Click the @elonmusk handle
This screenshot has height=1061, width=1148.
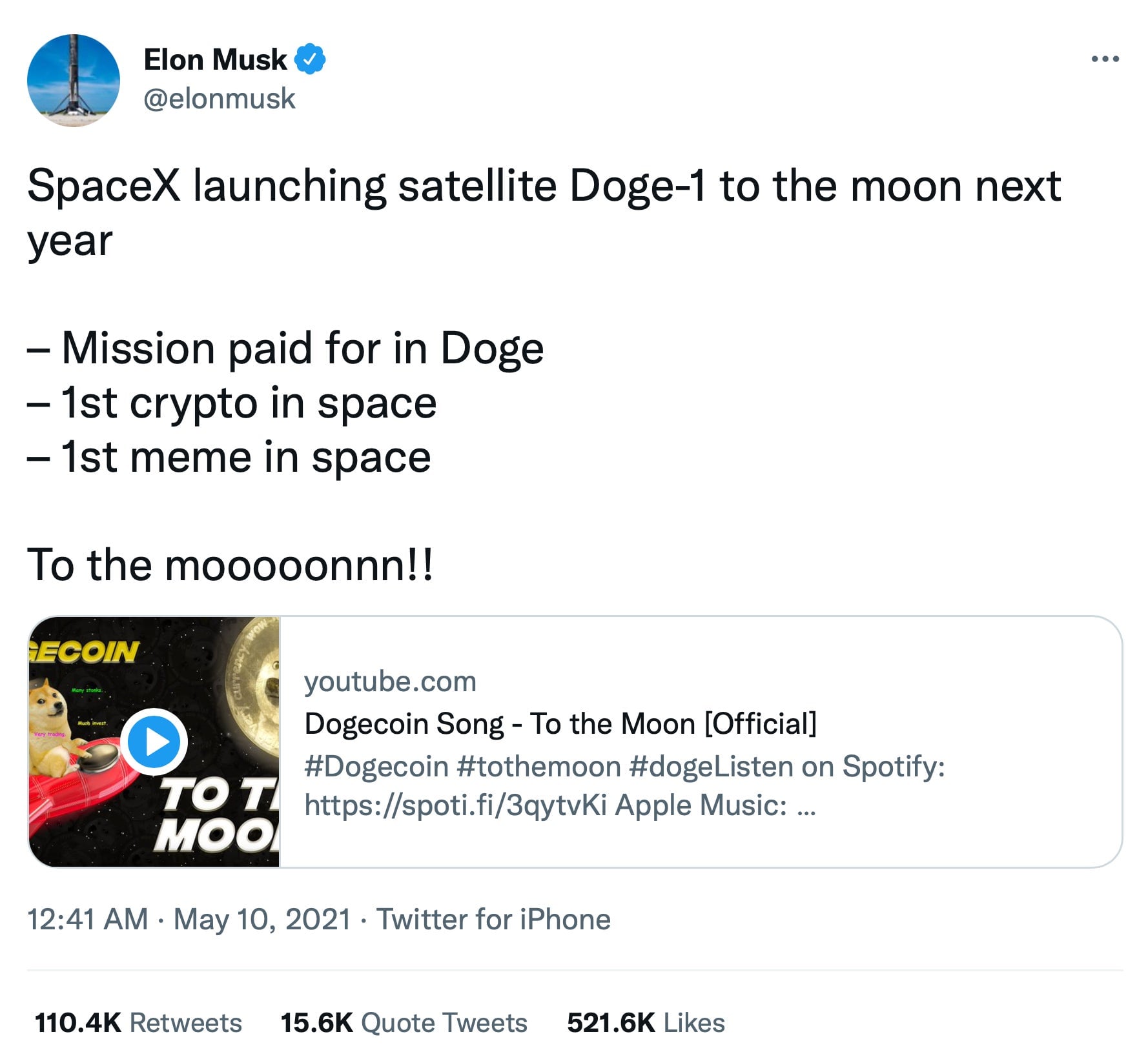pyautogui.click(x=221, y=99)
